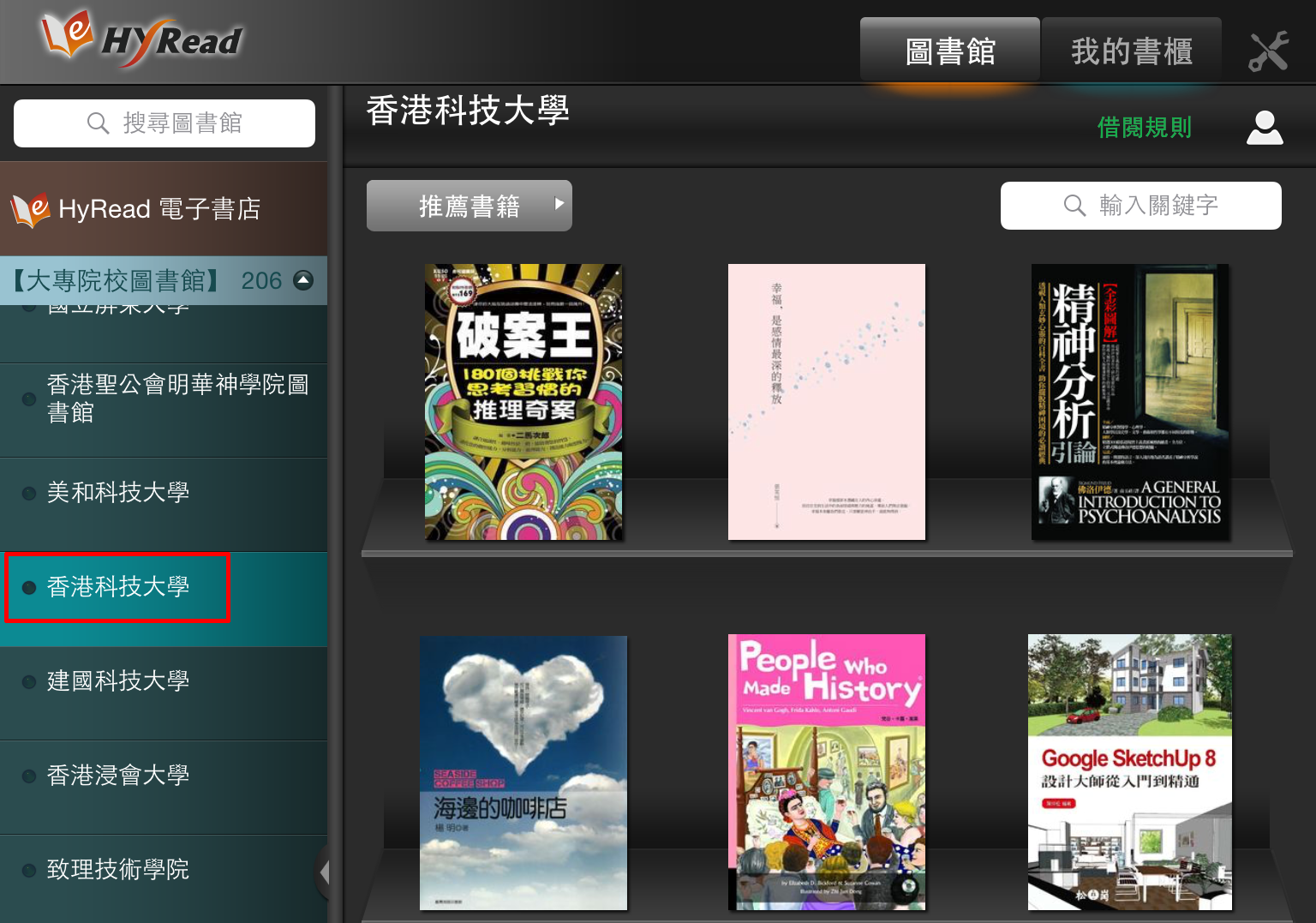The width and height of the screenshot is (1316, 923).
Task: Select 建國科技大學 from the library list
Action: pyautogui.click(x=117, y=680)
